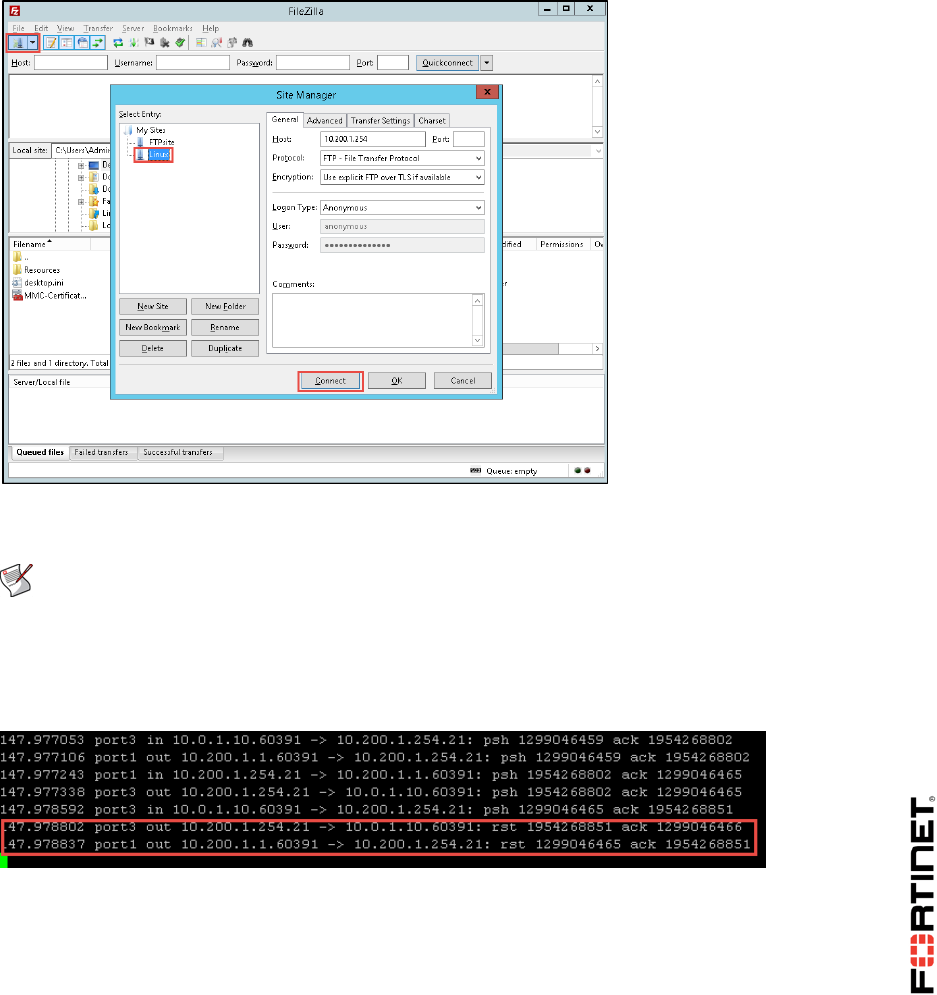Toggle local directory tree display
Viewport: 937px width, 995px height.
67,43
